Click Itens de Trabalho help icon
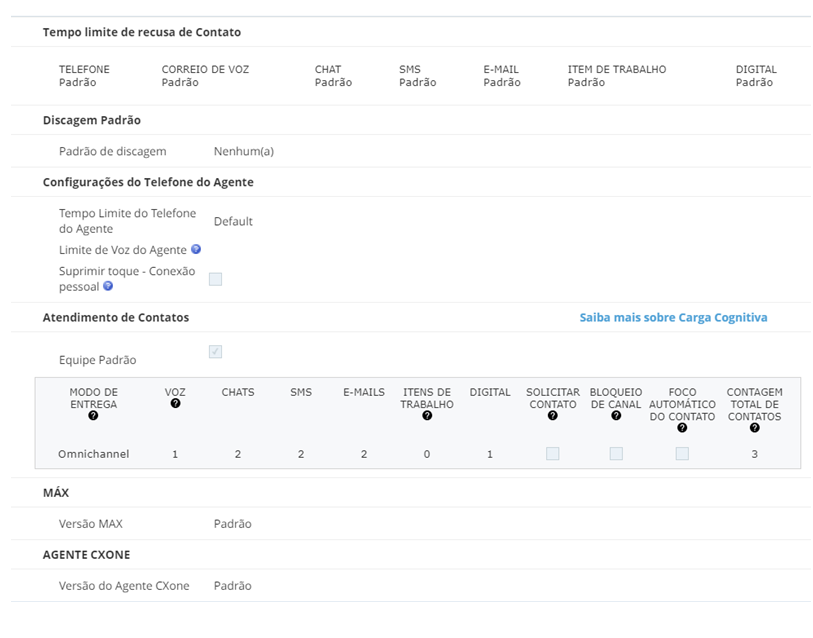Screen dimensions: 813x638 427,415
